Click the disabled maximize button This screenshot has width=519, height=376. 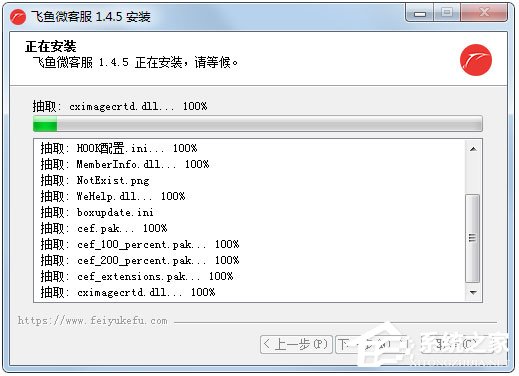tap(447, 14)
